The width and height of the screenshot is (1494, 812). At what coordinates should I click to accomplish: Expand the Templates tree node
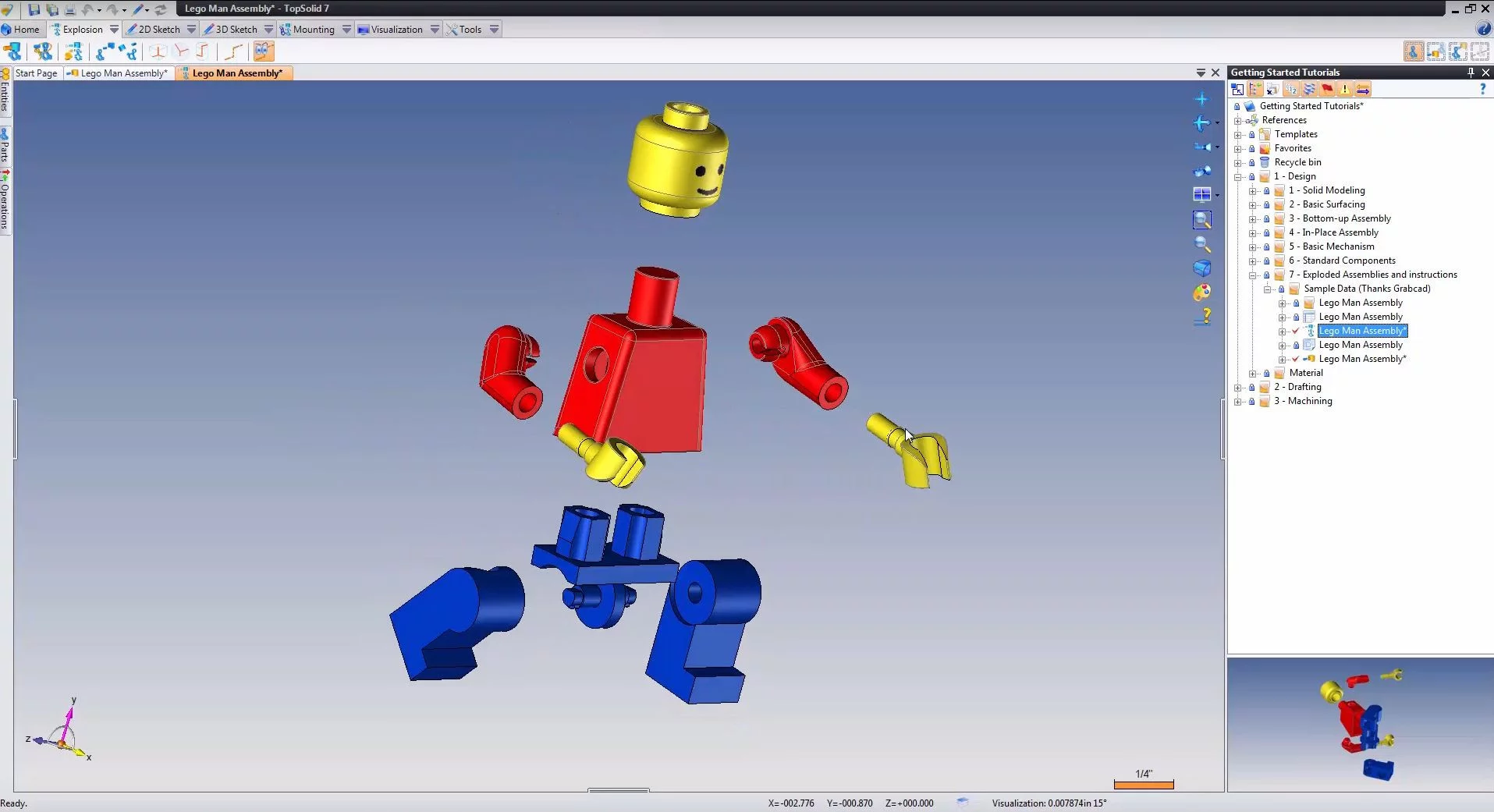click(1237, 135)
